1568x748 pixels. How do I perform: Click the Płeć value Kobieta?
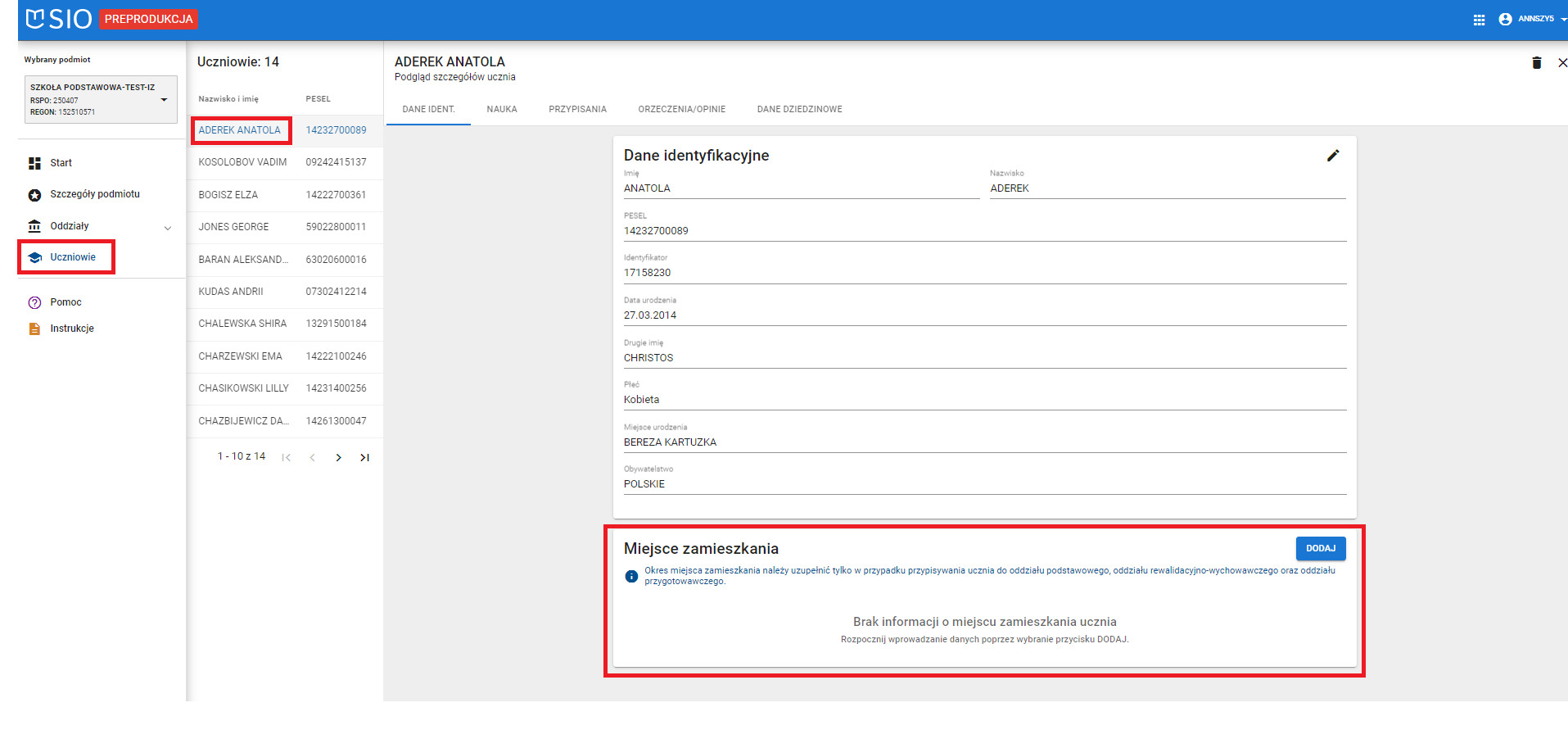[x=641, y=400]
